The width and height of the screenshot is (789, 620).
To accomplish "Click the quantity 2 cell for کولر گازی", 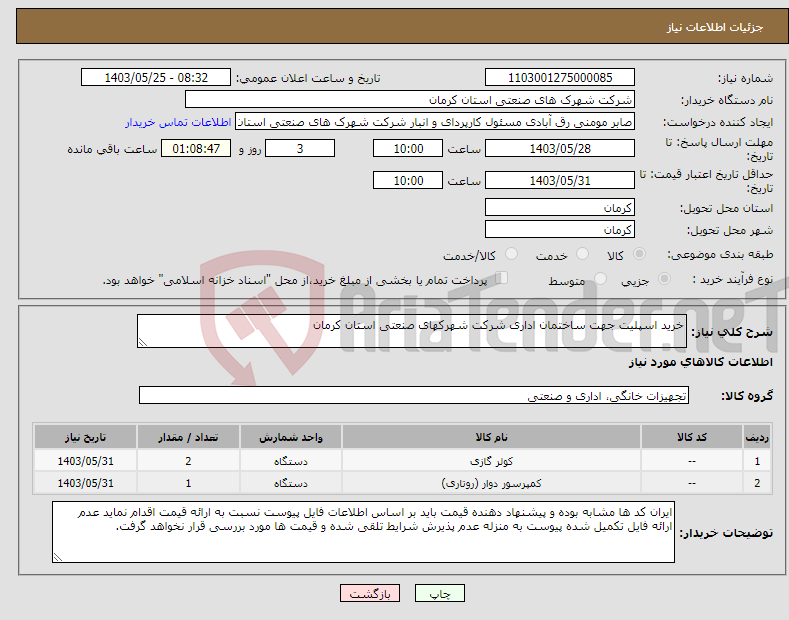I will [188, 461].
